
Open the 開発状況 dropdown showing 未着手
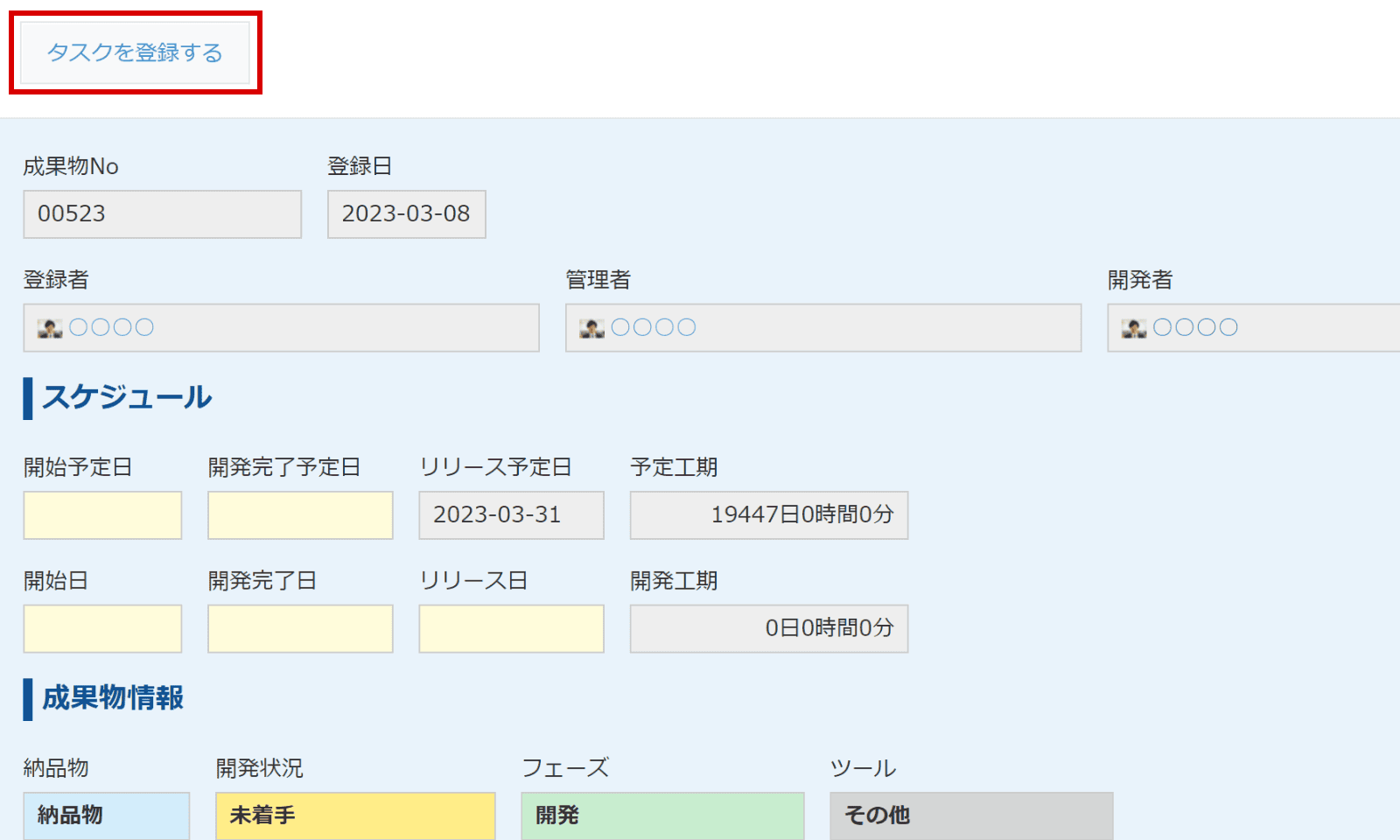[x=355, y=815]
